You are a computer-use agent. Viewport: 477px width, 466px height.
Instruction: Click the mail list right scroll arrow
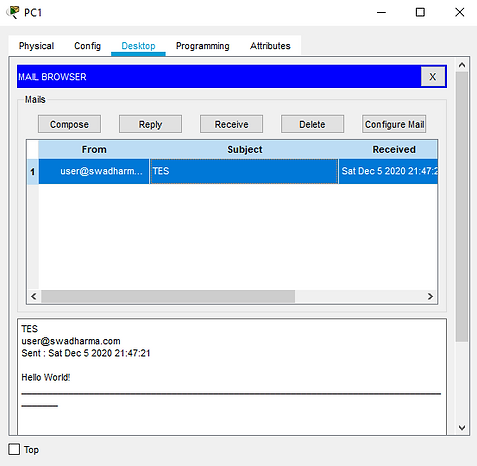point(430,296)
